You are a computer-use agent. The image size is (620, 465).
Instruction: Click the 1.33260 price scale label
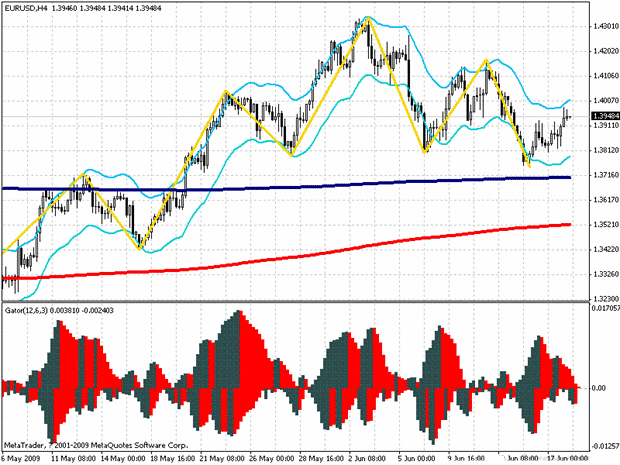(606, 274)
